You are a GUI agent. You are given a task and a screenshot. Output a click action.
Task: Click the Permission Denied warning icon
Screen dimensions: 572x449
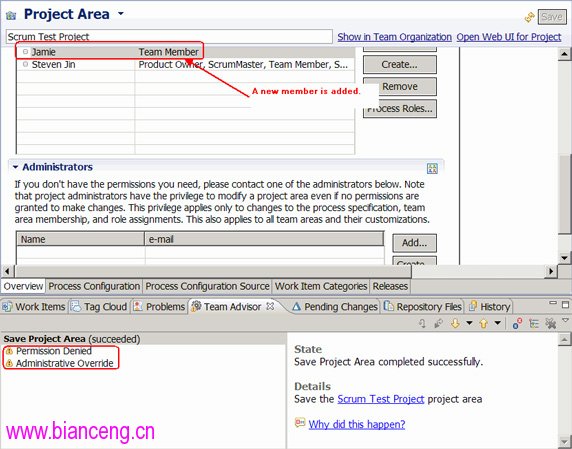[x=9, y=351]
